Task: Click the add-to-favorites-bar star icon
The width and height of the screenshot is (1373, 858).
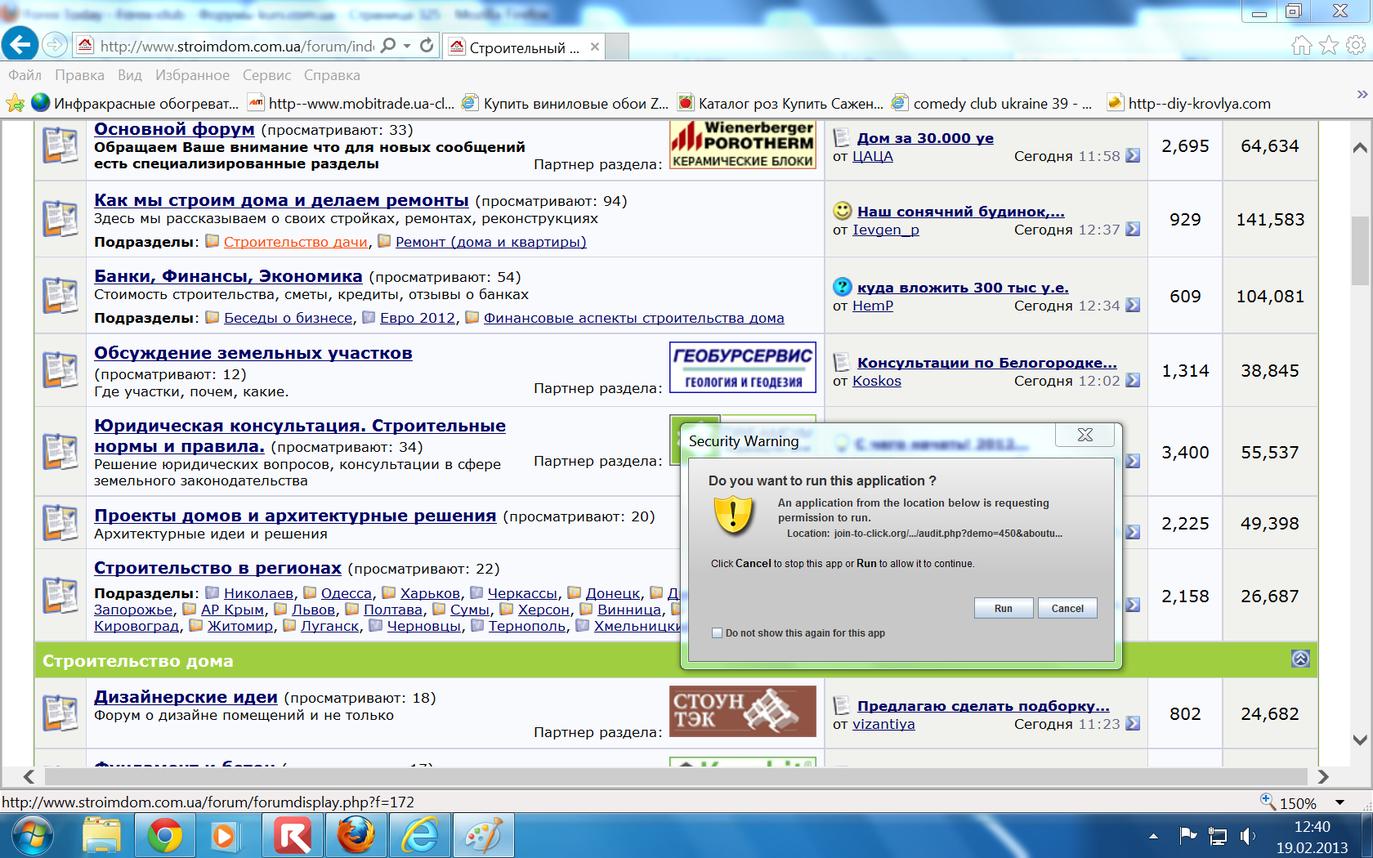Action: pos(14,103)
